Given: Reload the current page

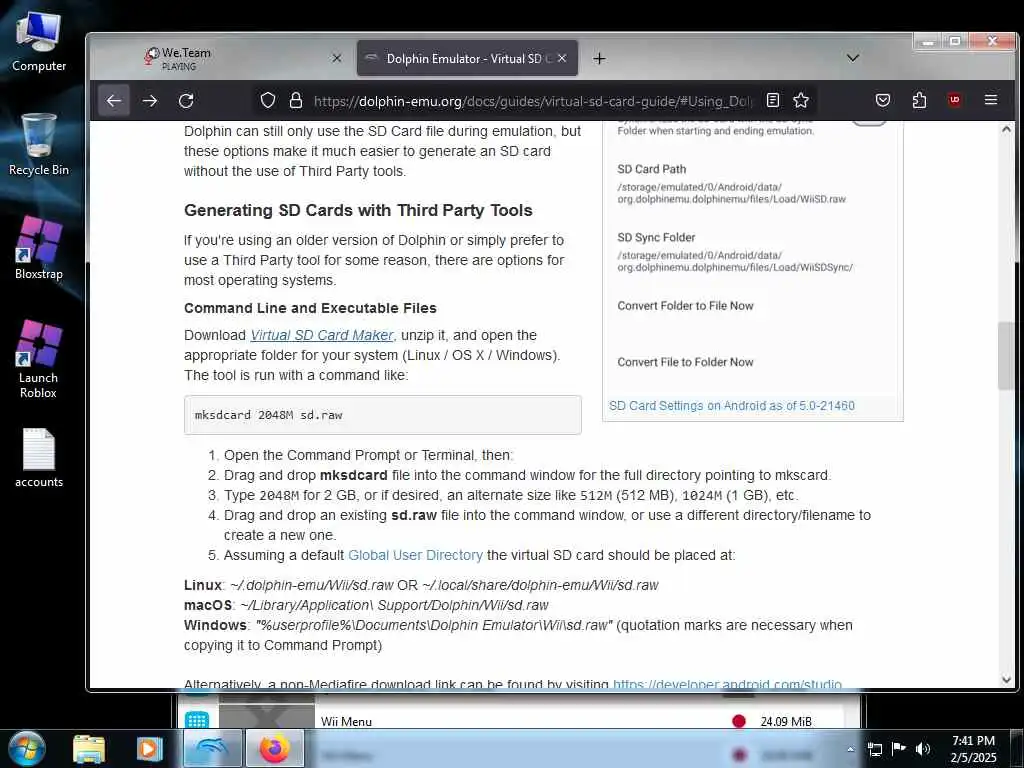Looking at the screenshot, I should (x=186, y=101).
